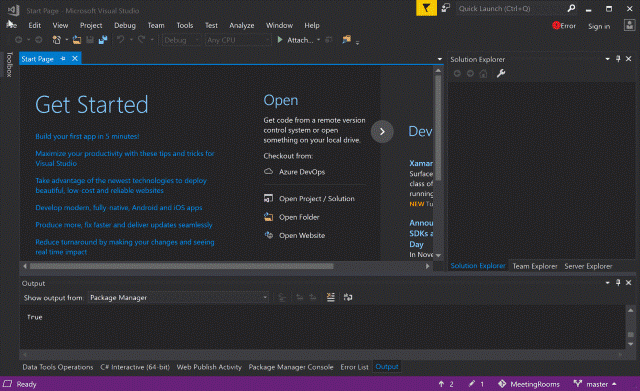Screen dimensions: 640x391
Task: Open the New Project toolbar icon
Action: 56,40
